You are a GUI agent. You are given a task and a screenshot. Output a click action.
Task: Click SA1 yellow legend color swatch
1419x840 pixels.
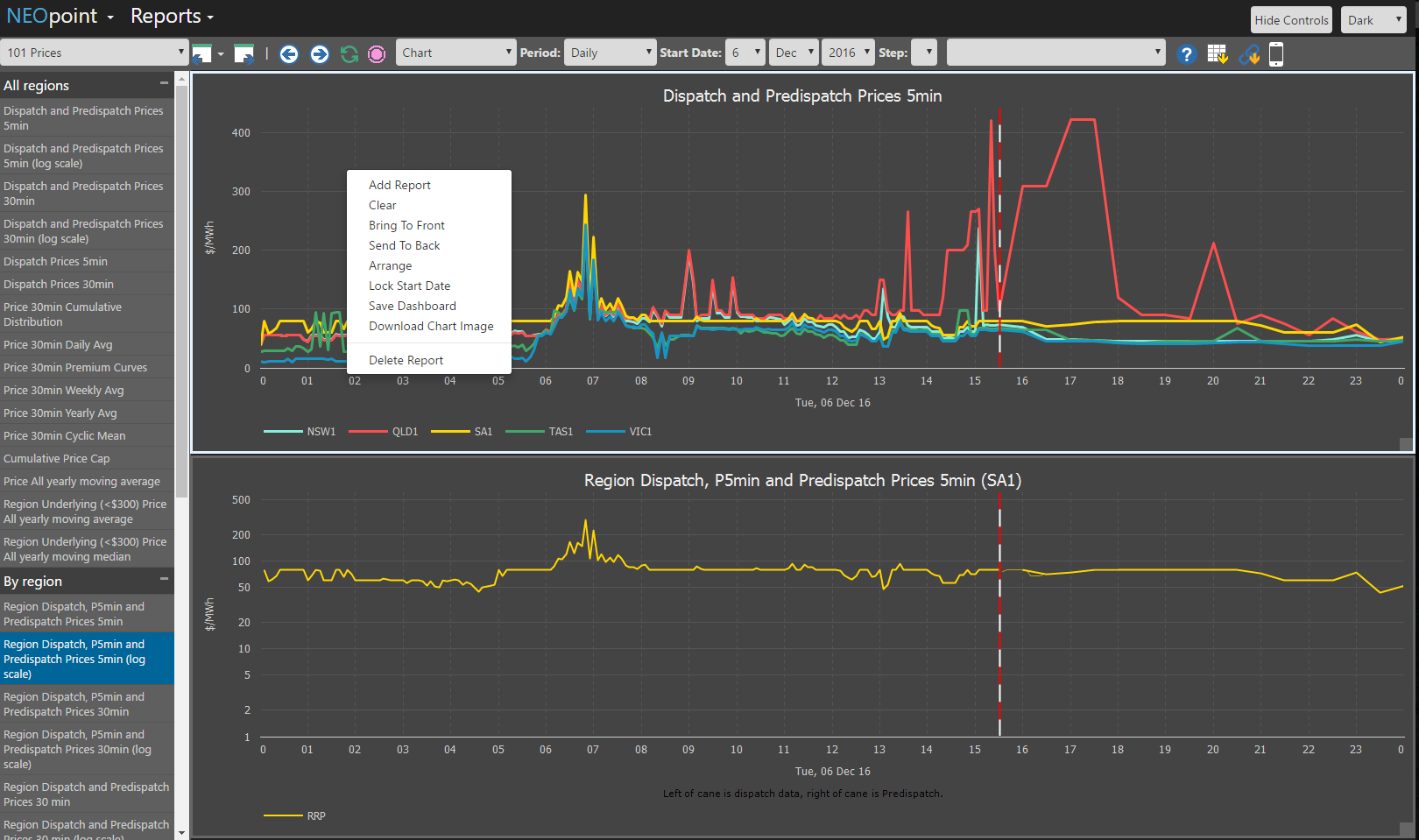pyautogui.click(x=450, y=432)
